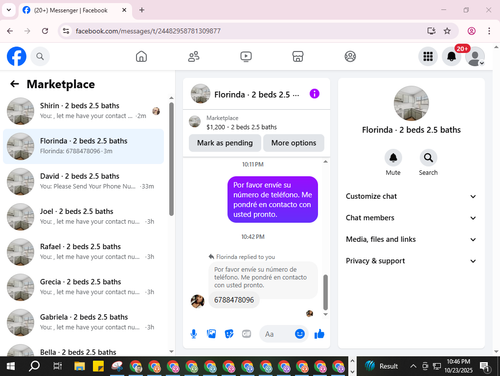Show hidden system tray icons
Image resolution: width=500 pixels, height=376 pixels.
click(413, 366)
